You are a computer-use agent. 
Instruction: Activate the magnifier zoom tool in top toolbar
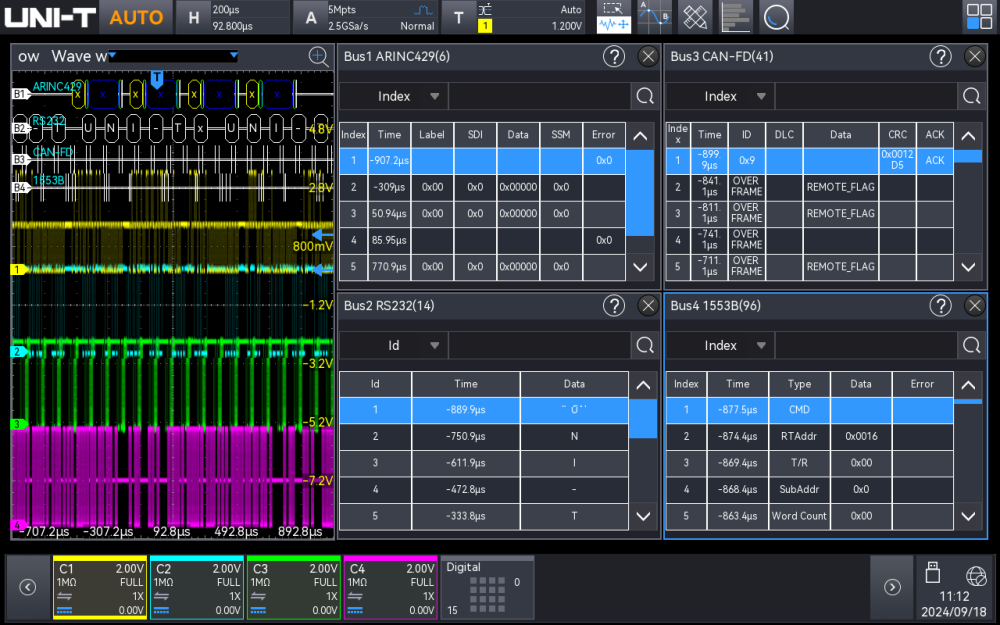[x=775, y=17]
